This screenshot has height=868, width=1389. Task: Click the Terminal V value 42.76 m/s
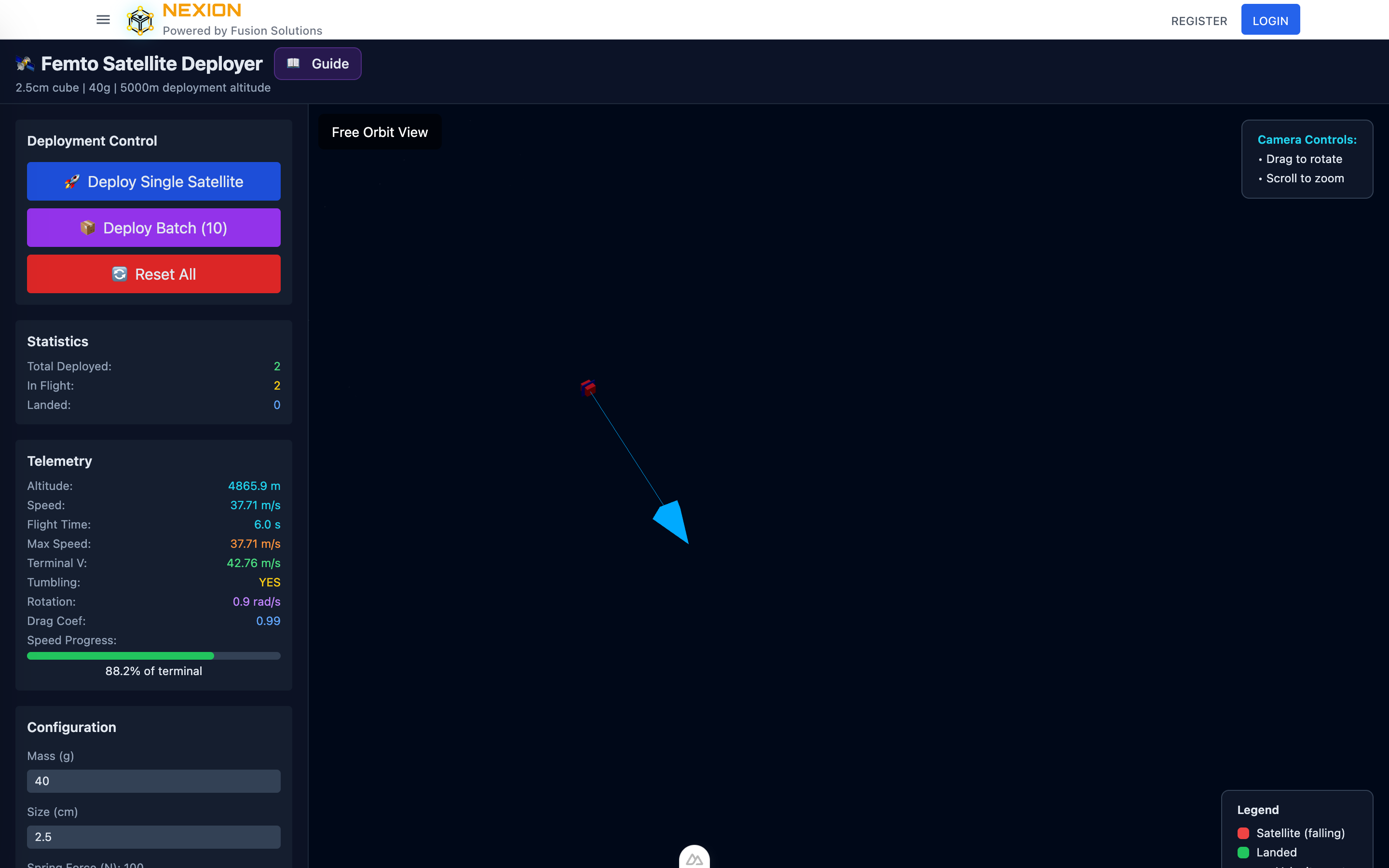point(254,563)
